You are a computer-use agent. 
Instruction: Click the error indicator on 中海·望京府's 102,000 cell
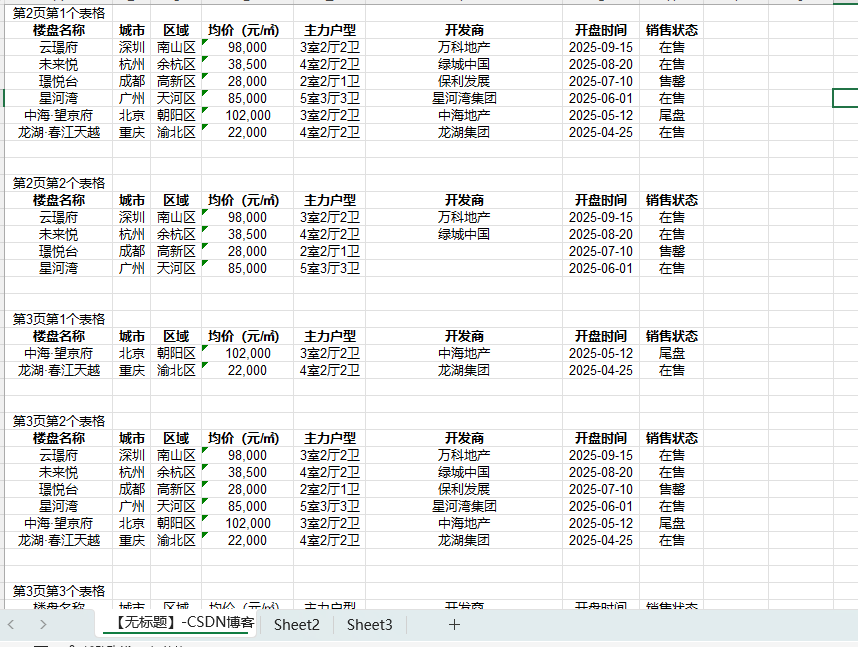tap(206, 110)
